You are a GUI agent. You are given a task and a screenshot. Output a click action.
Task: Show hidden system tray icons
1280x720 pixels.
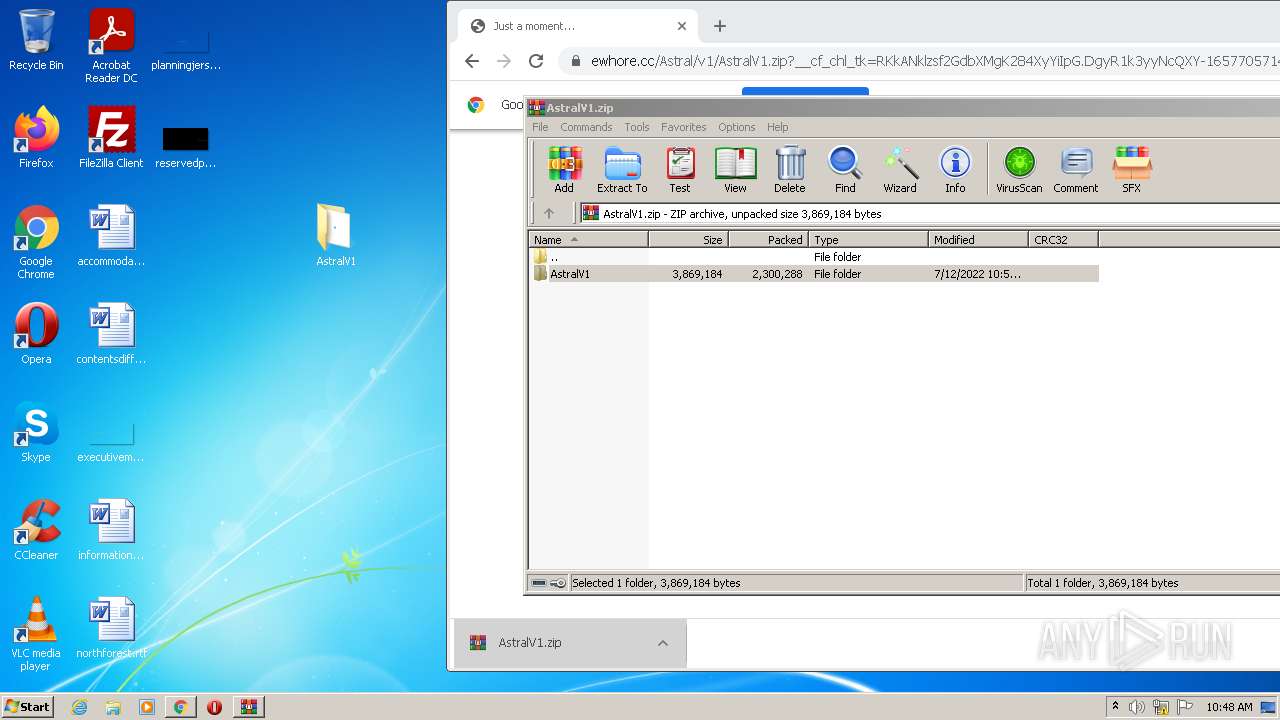[x=1115, y=707]
